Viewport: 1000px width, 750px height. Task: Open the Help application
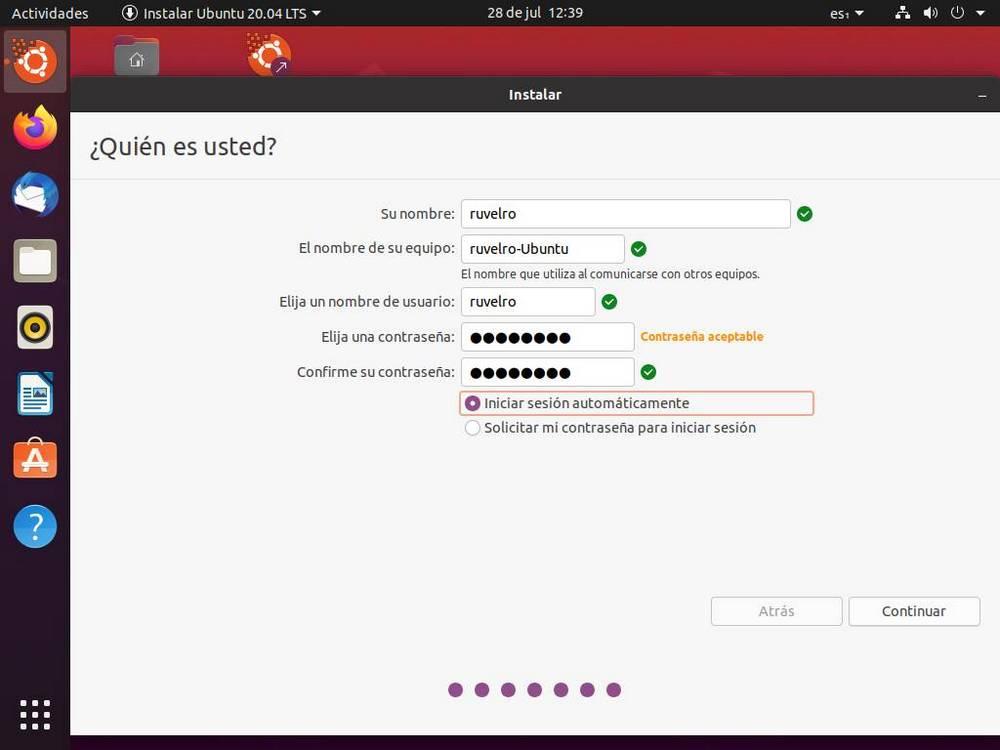pos(35,526)
